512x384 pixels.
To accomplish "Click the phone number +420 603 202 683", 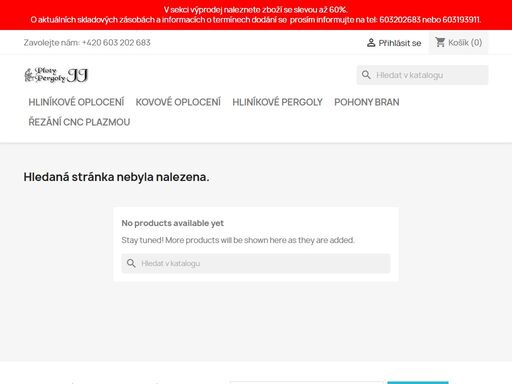I will click(116, 43).
